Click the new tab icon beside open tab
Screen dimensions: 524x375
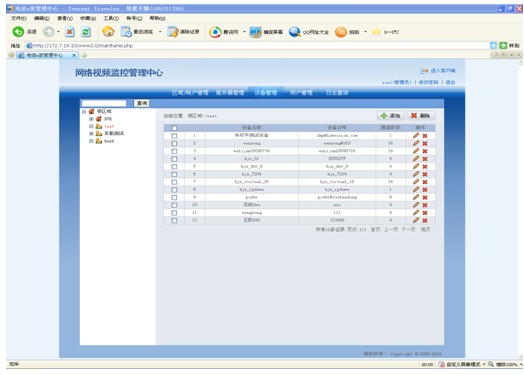84,55
